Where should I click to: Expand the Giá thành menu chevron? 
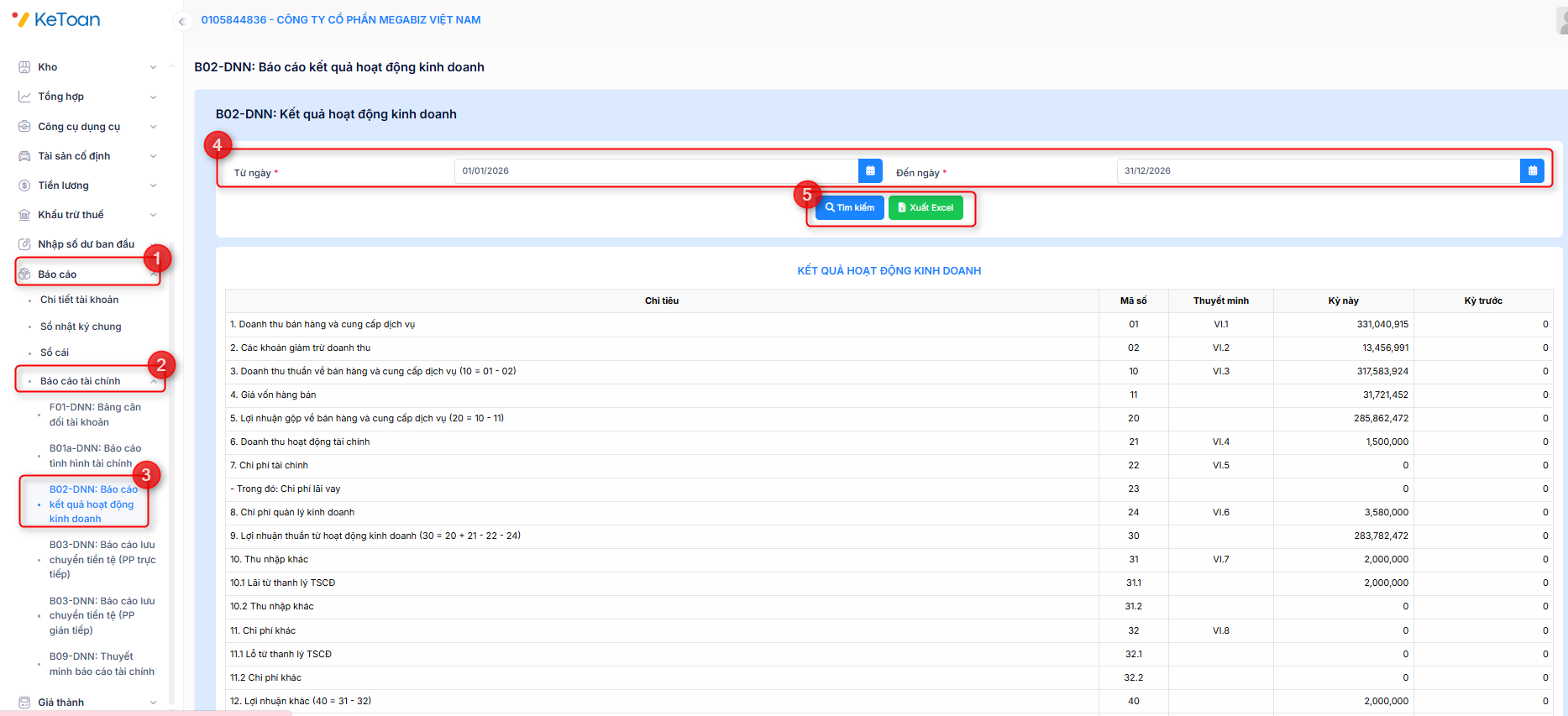153,703
